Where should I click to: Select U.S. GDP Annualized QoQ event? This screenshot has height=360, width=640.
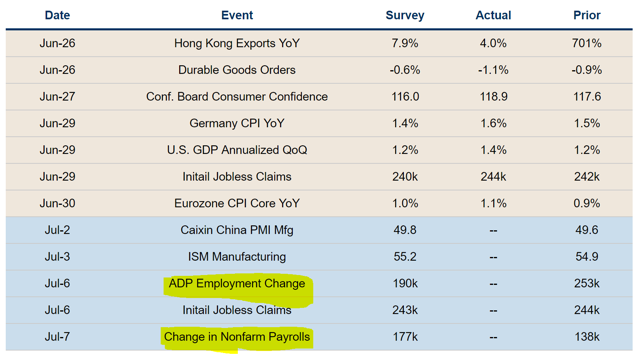pos(237,150)
